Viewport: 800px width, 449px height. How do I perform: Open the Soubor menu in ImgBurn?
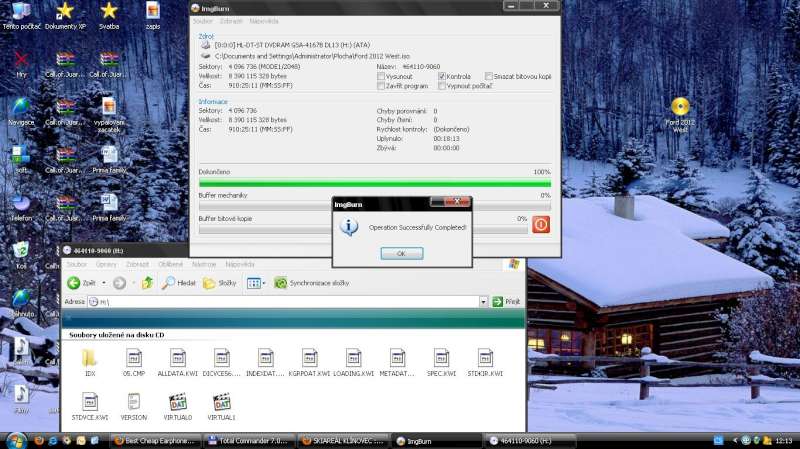(203, 21)
